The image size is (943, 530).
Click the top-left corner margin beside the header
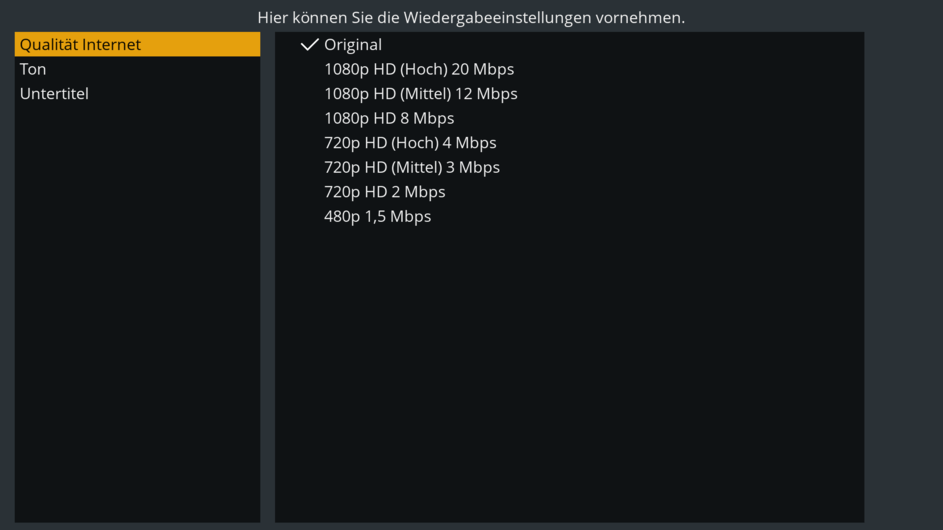(60, 15)
